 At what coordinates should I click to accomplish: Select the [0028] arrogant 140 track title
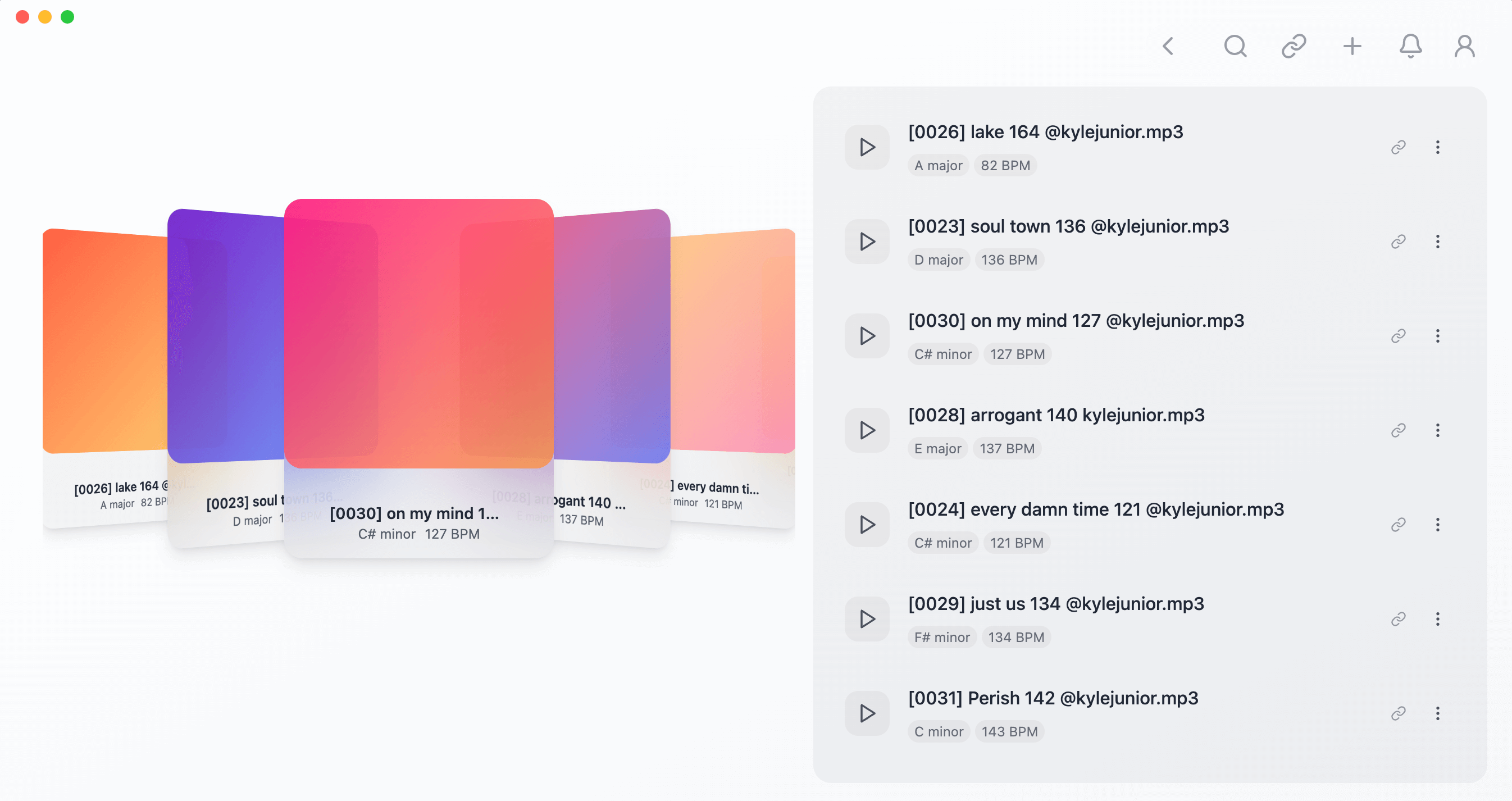[1056, 416]
